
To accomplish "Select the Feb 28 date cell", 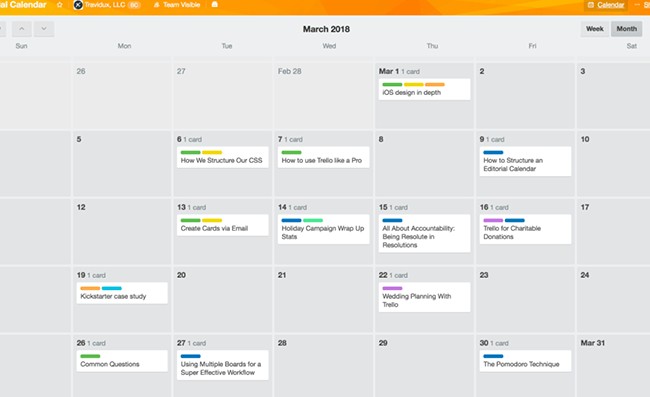I will [323, 95].
